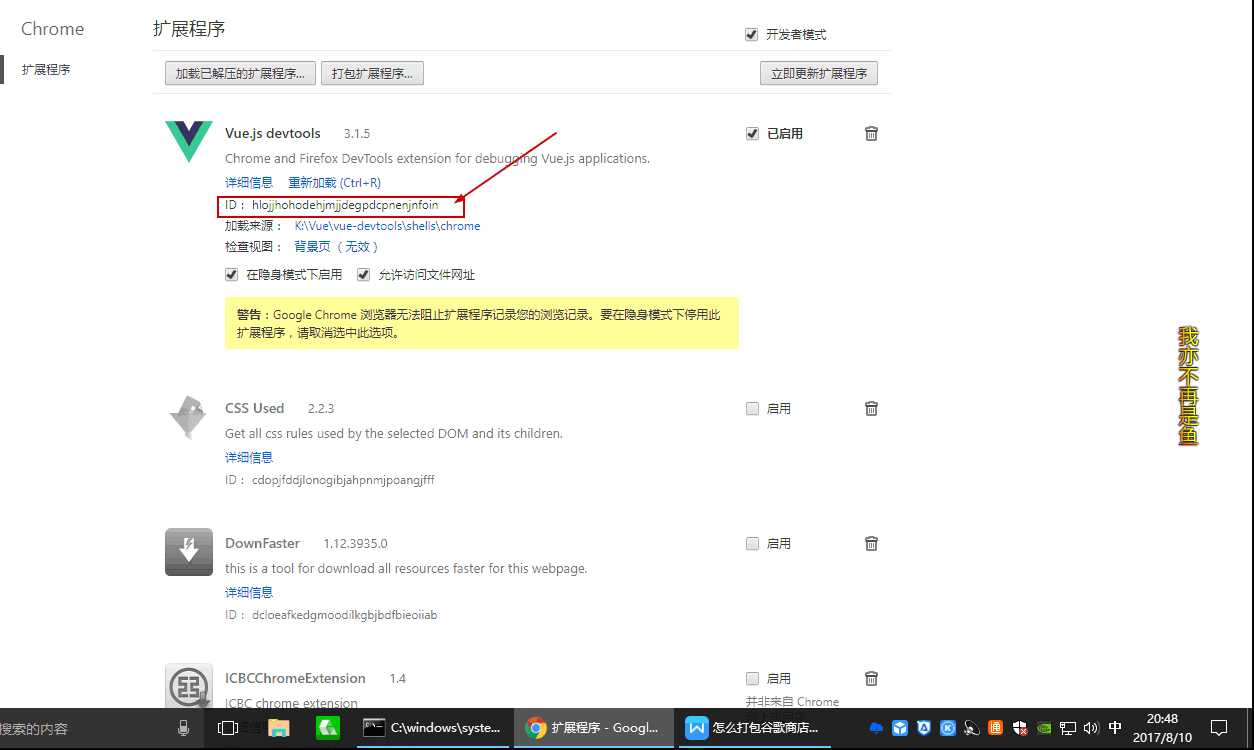Image resolution: width=1254 pixels, height=750 pixels.
Task: Remove CSS Used extension with trash icon
Action: coord(871,408)
